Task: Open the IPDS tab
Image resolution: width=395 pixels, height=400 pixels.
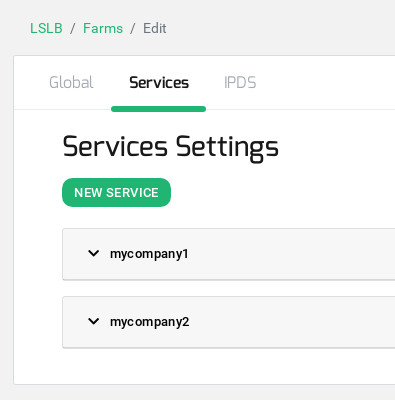Action: (240, 83)
